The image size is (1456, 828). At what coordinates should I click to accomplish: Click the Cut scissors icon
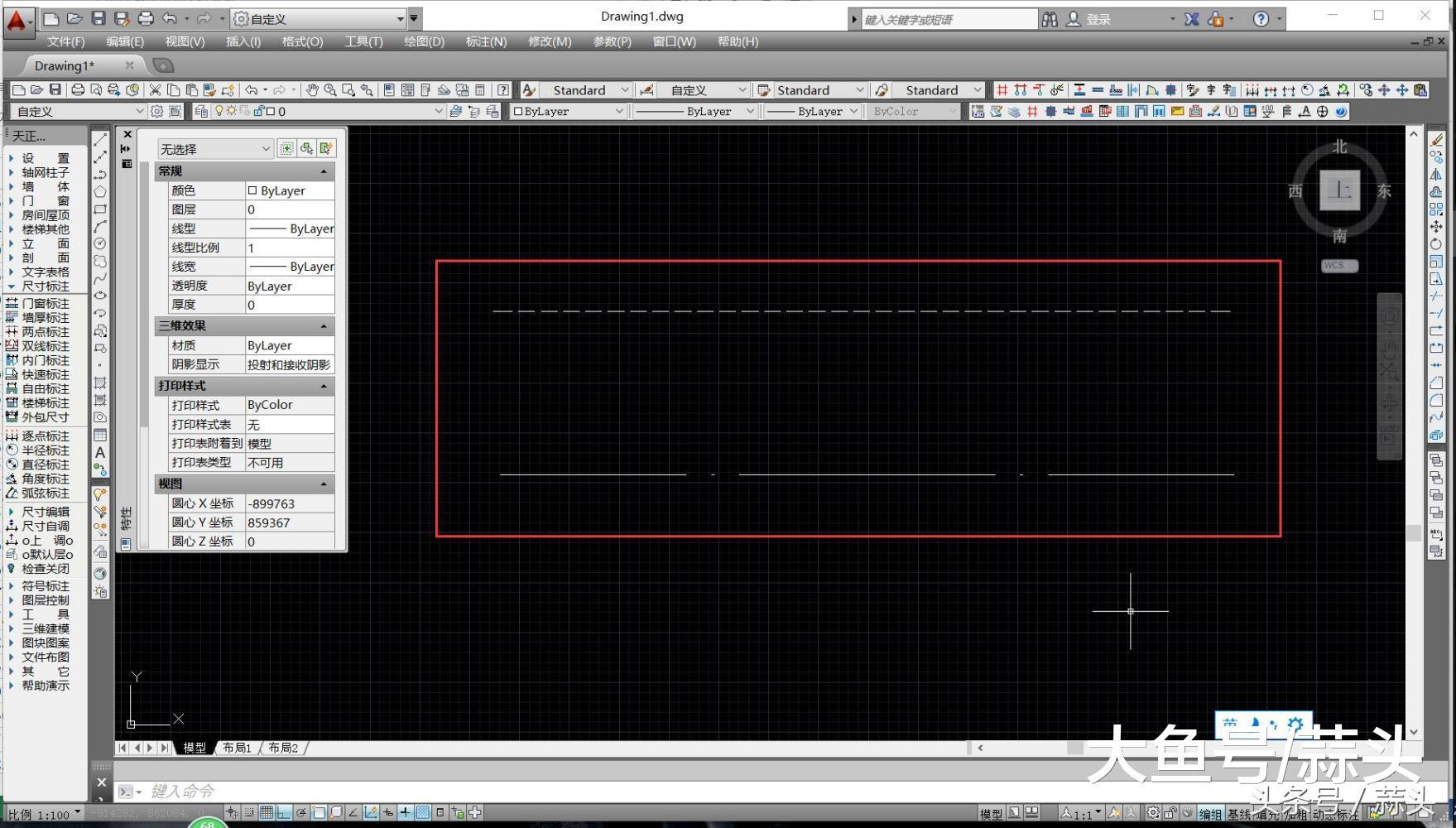click(x=155, y=89)
